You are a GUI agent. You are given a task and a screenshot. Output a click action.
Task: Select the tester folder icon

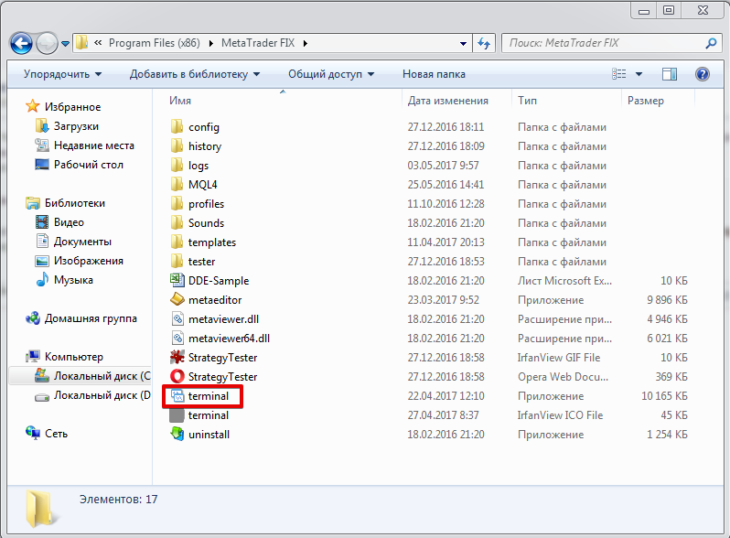point(176,261)
